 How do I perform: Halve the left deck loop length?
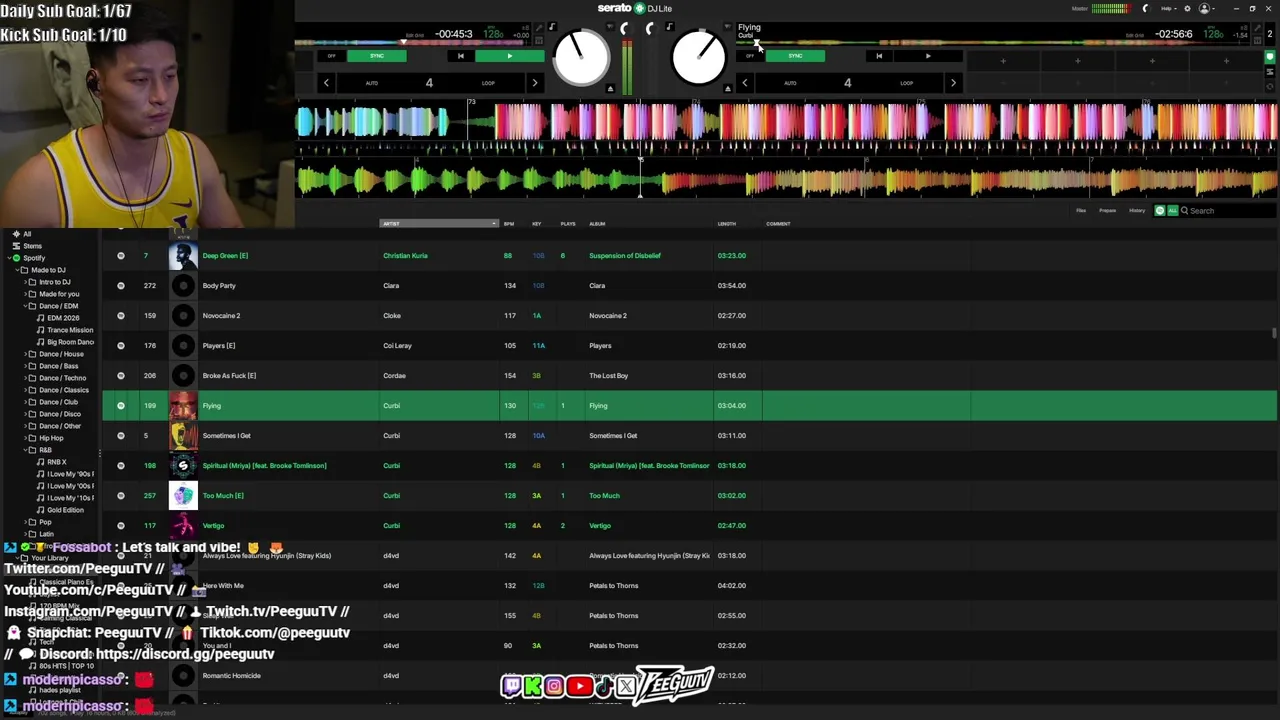coord(326,83)
